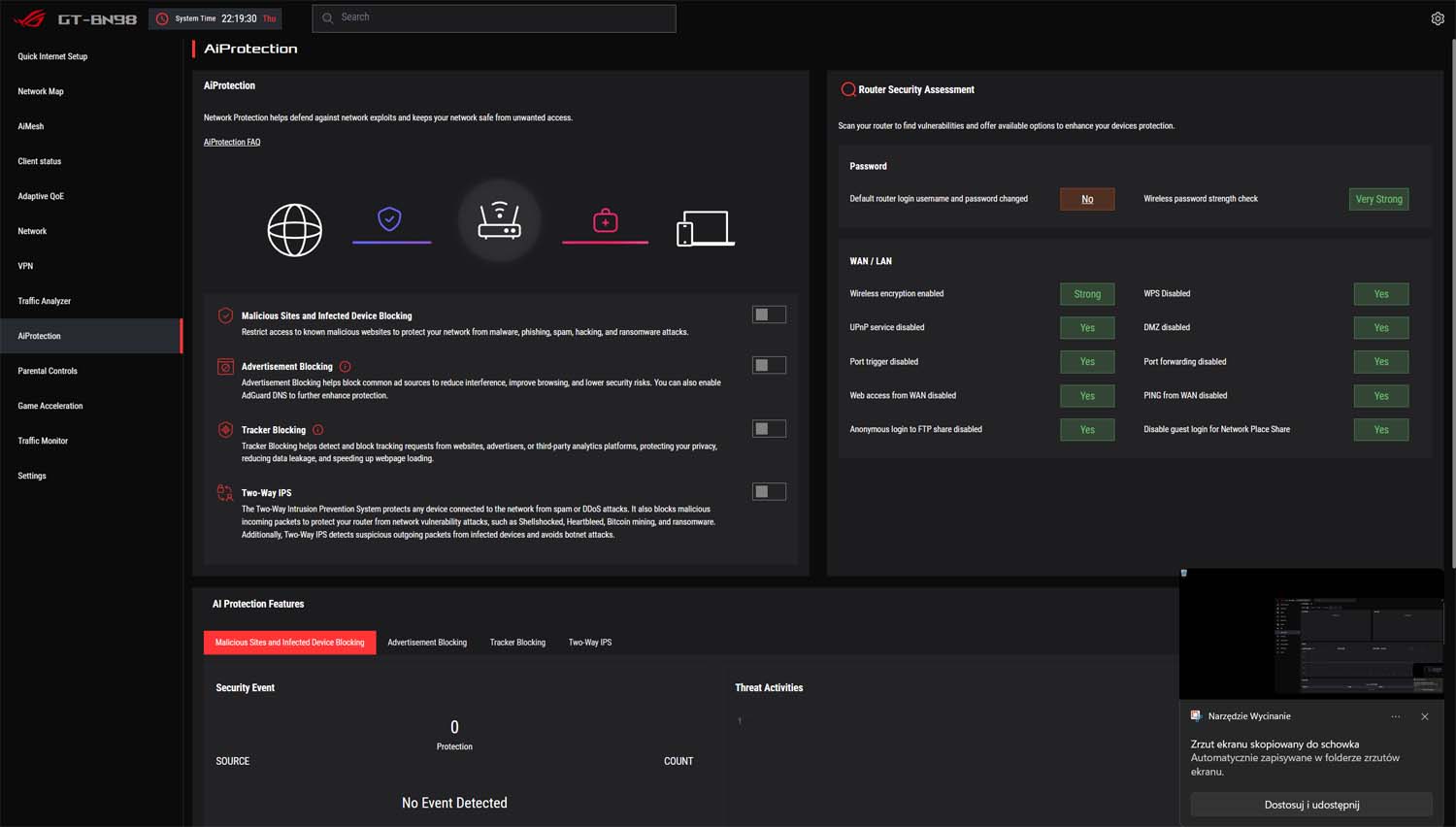This screenshot has height=827, width=1456.
Task: Click the Two-Way IPS row icon
Action: click(x=225, y=492)
